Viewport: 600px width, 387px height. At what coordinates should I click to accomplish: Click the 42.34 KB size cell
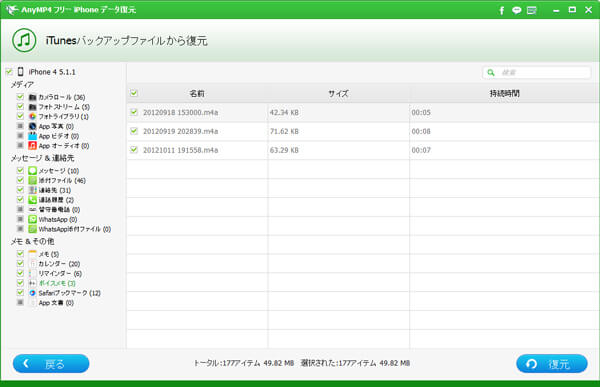pos(284,113)
